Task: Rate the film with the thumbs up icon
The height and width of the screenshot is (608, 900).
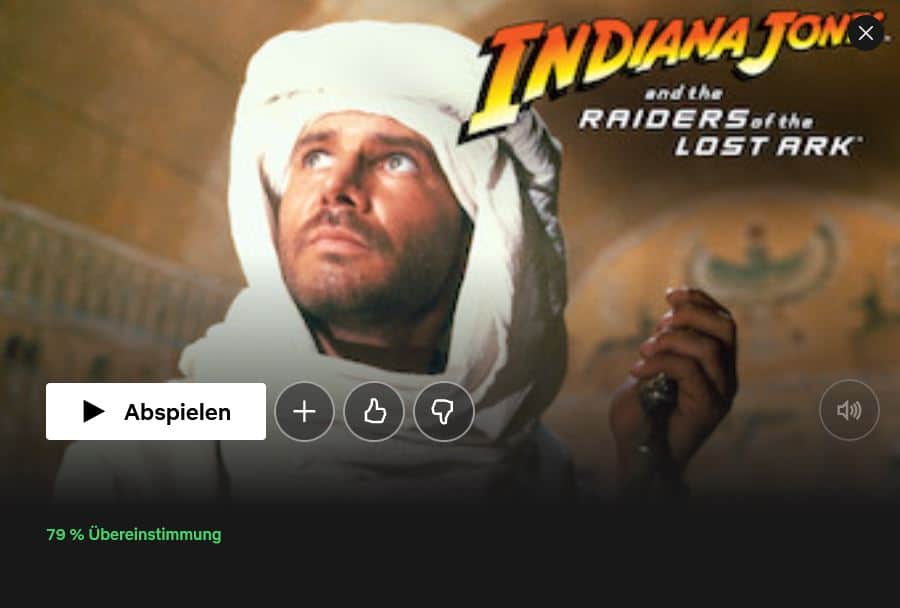Action: (x=374, y=412)
